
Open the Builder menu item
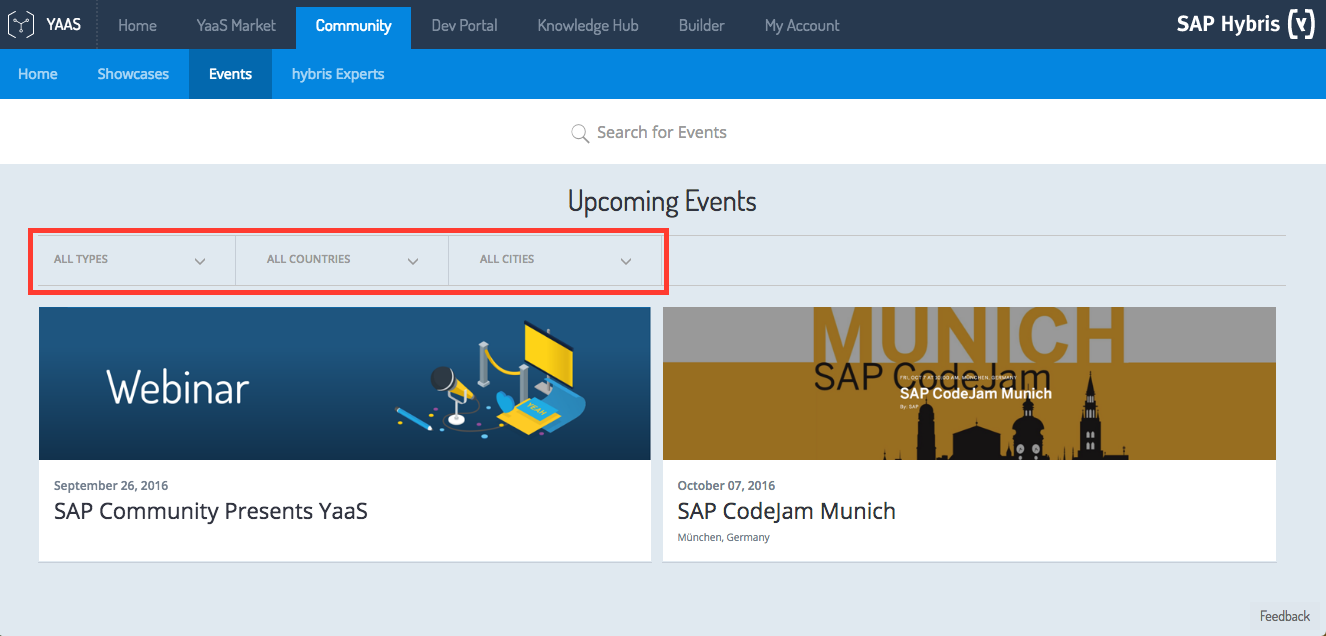coord(701,25)
